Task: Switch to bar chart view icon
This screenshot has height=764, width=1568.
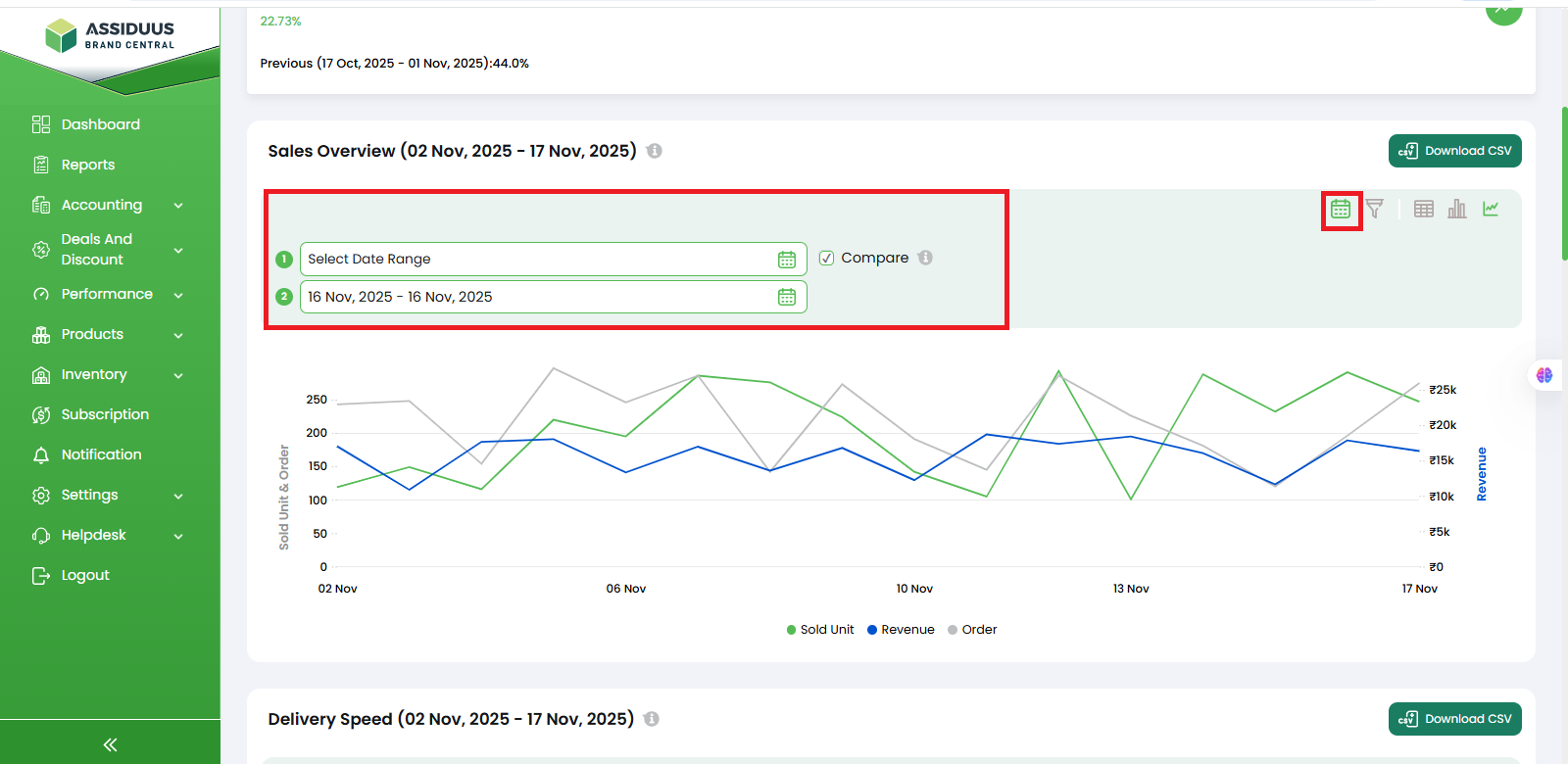Action: pos(1457,209)
